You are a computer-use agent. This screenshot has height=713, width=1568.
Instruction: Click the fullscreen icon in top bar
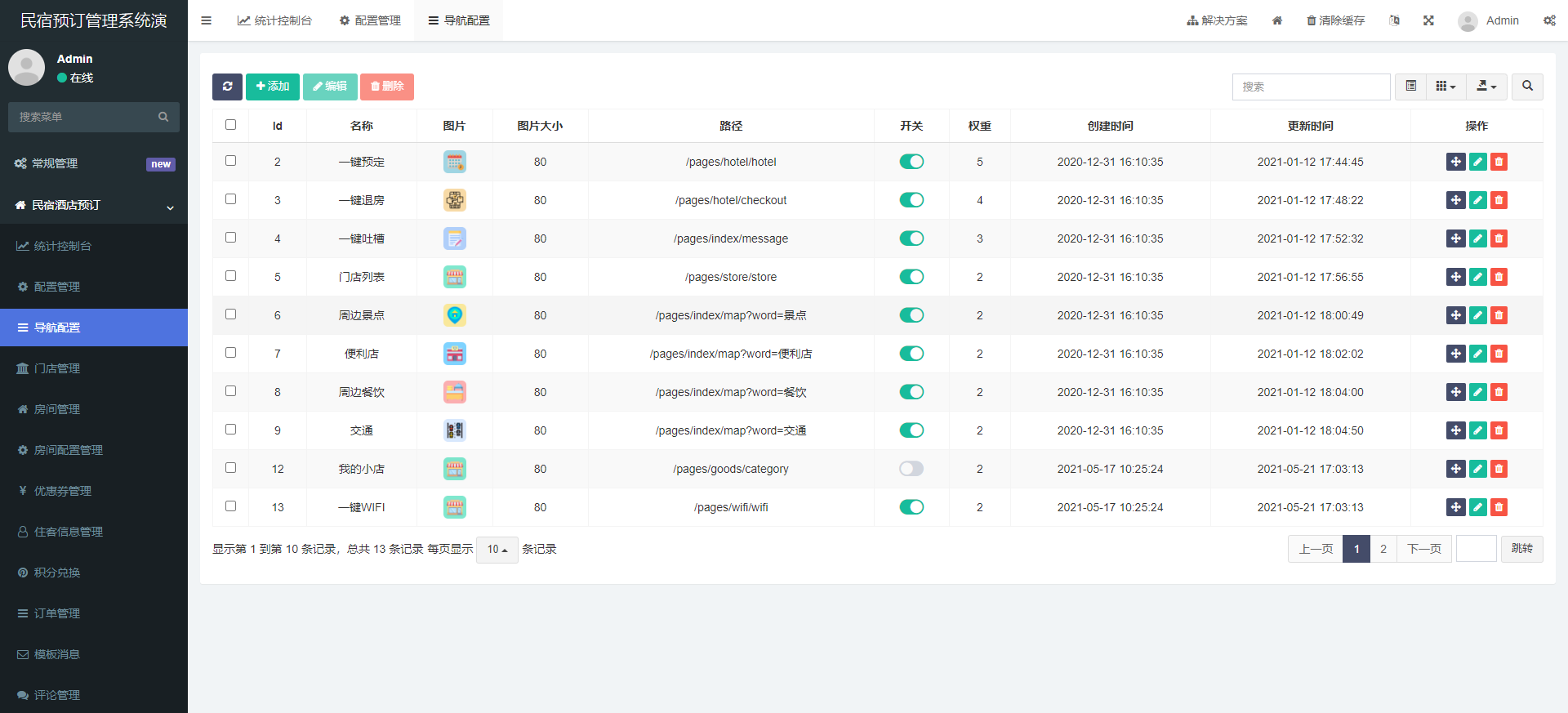pyautogui.click(x=1428, y=20)
